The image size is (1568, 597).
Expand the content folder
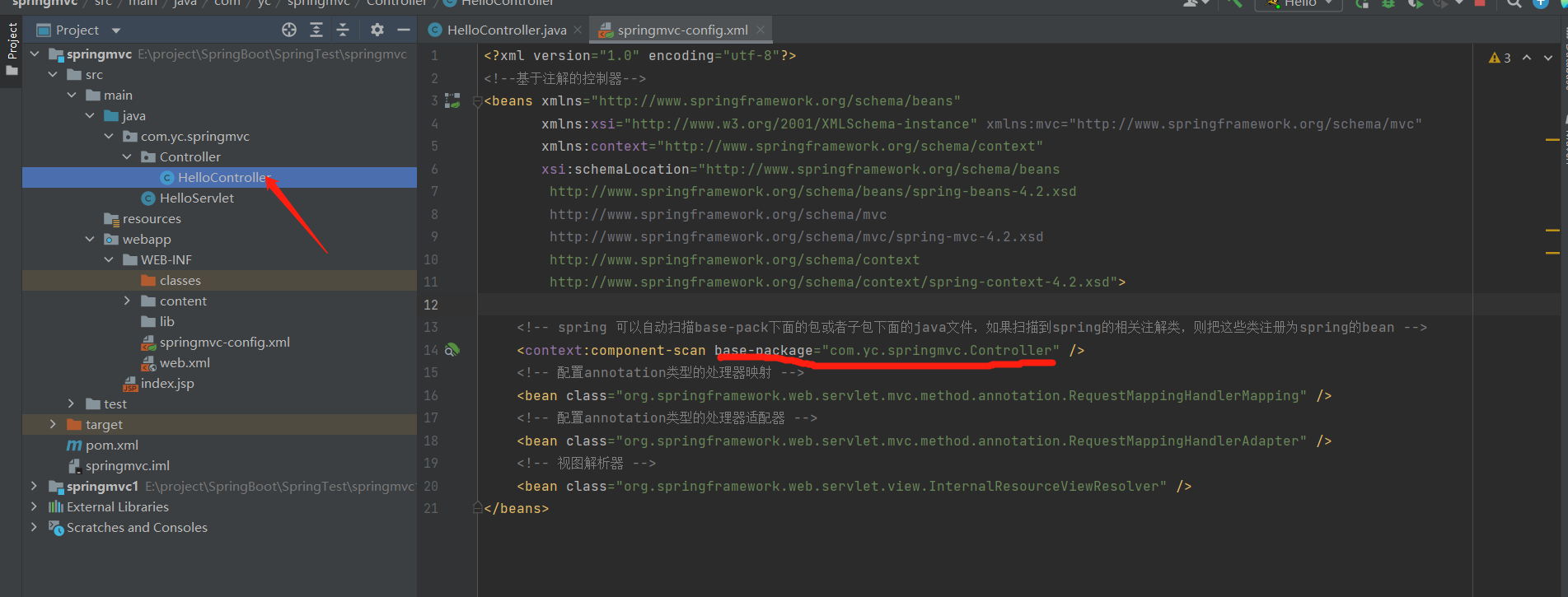point(127,301)
